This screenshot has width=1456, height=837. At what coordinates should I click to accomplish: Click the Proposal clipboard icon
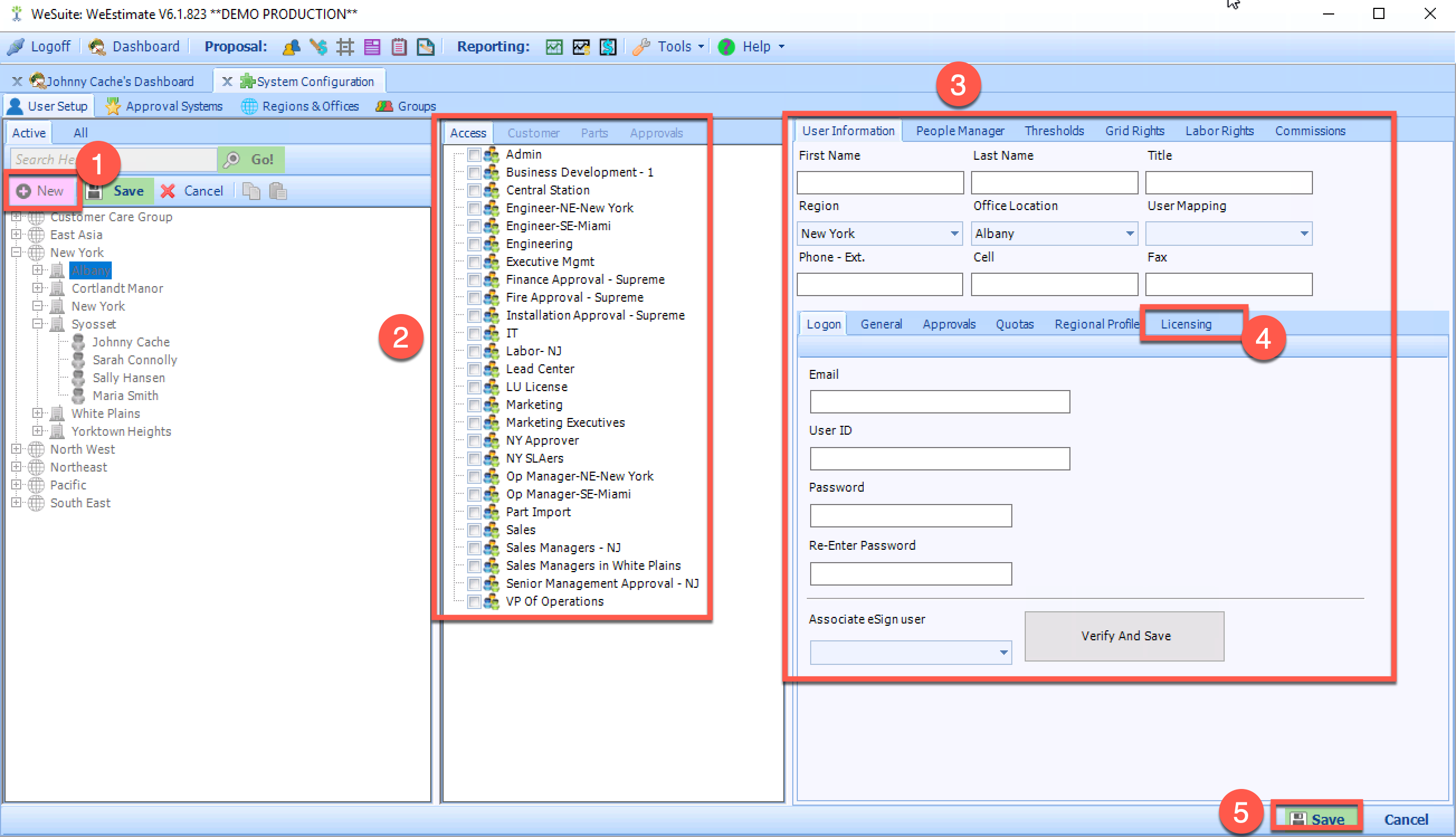[399, 46]
